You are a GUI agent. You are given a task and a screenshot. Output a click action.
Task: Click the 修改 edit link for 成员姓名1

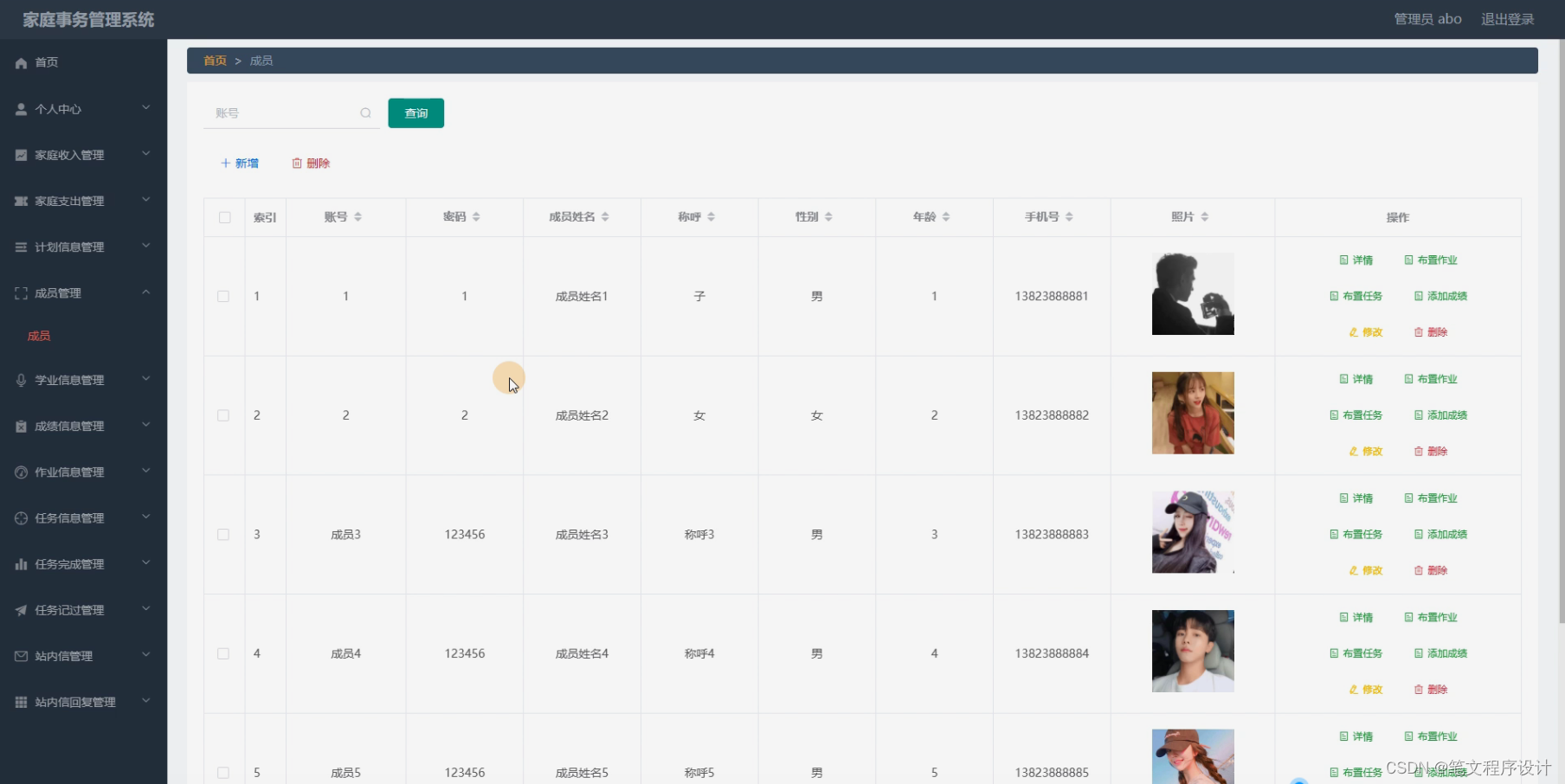tap(1366, 332)
